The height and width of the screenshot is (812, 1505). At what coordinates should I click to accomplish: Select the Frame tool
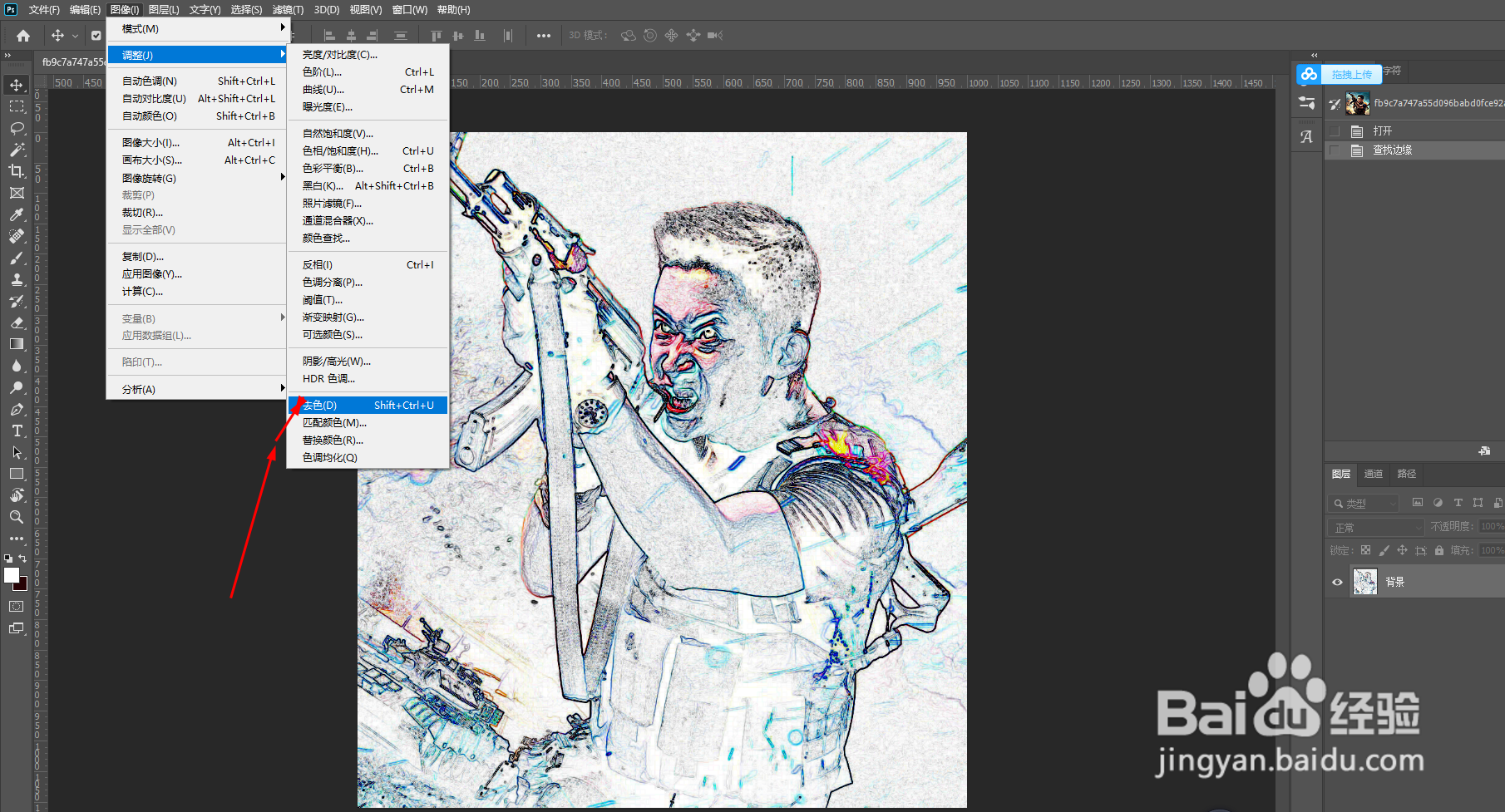[17, 193]
